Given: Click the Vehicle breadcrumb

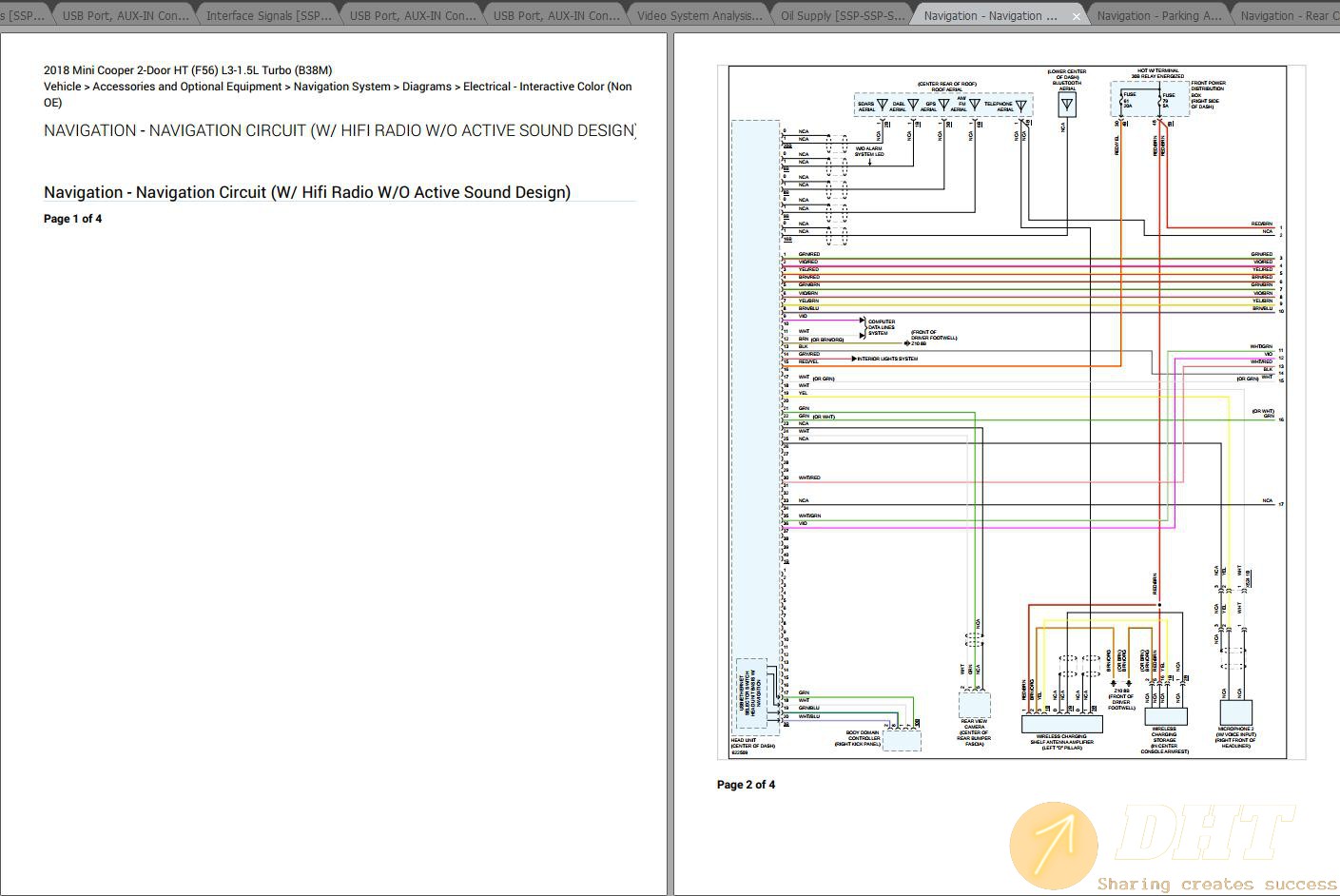Looking at the screenshot, I should pyautogui.click(x=62, y=87).
